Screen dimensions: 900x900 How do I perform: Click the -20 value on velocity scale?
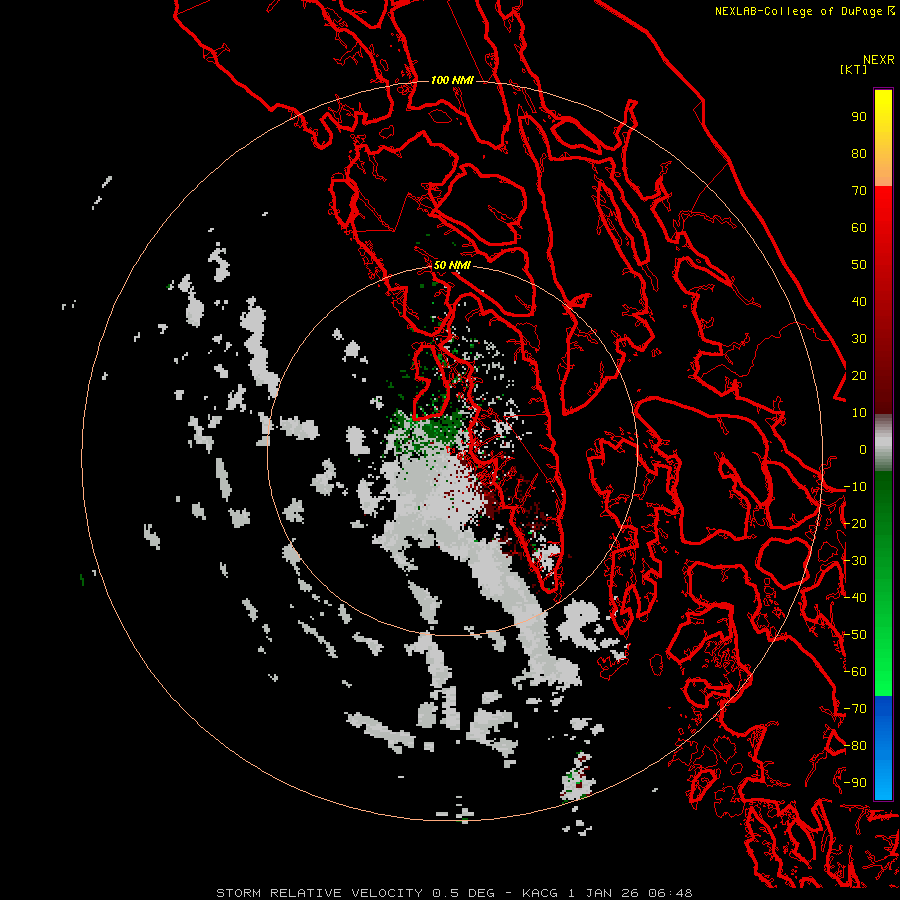tap(855, 523)
